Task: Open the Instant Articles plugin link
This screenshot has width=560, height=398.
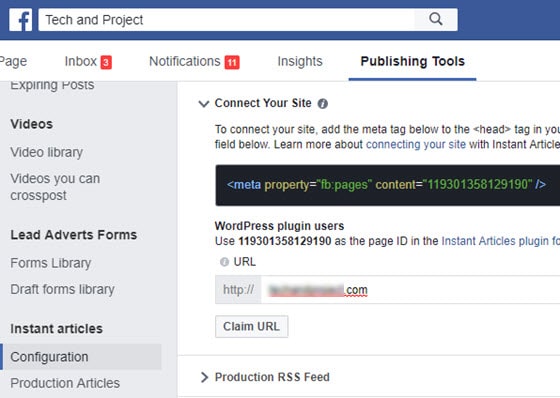Action: point(501,241)
